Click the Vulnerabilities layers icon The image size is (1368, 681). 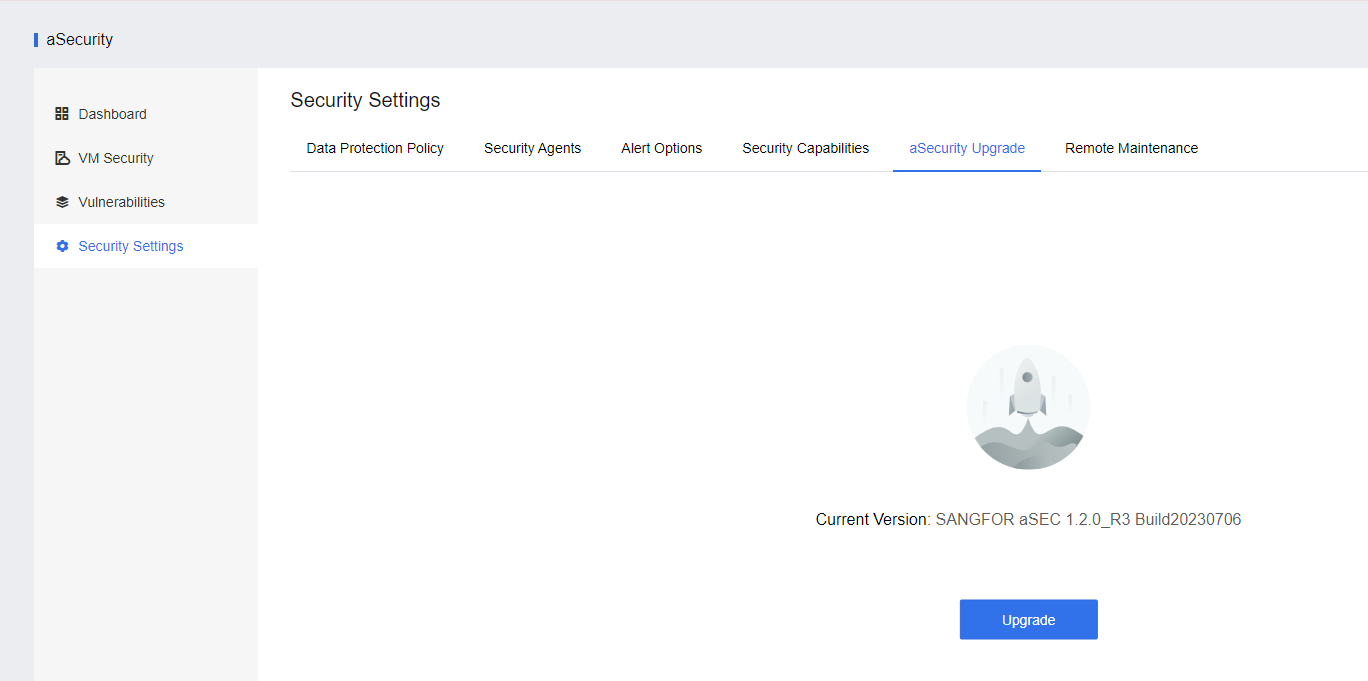[62, 202]
